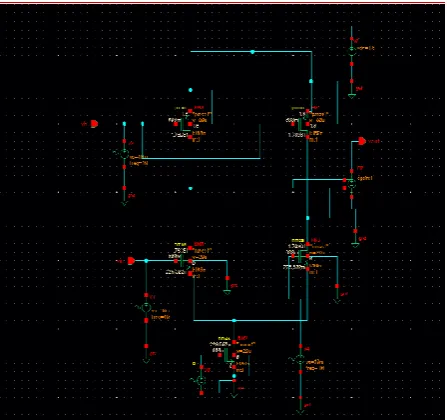The image size is (447, 420).
Task: Select the red vout output pin
Action: tap(362, 141)
